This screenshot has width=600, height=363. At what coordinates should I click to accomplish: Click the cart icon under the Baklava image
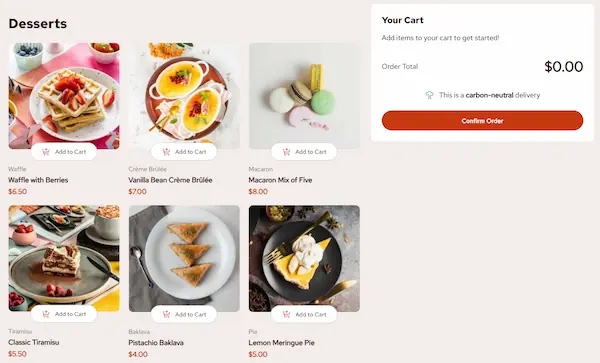pyautogui.click(x=166, y=314)
